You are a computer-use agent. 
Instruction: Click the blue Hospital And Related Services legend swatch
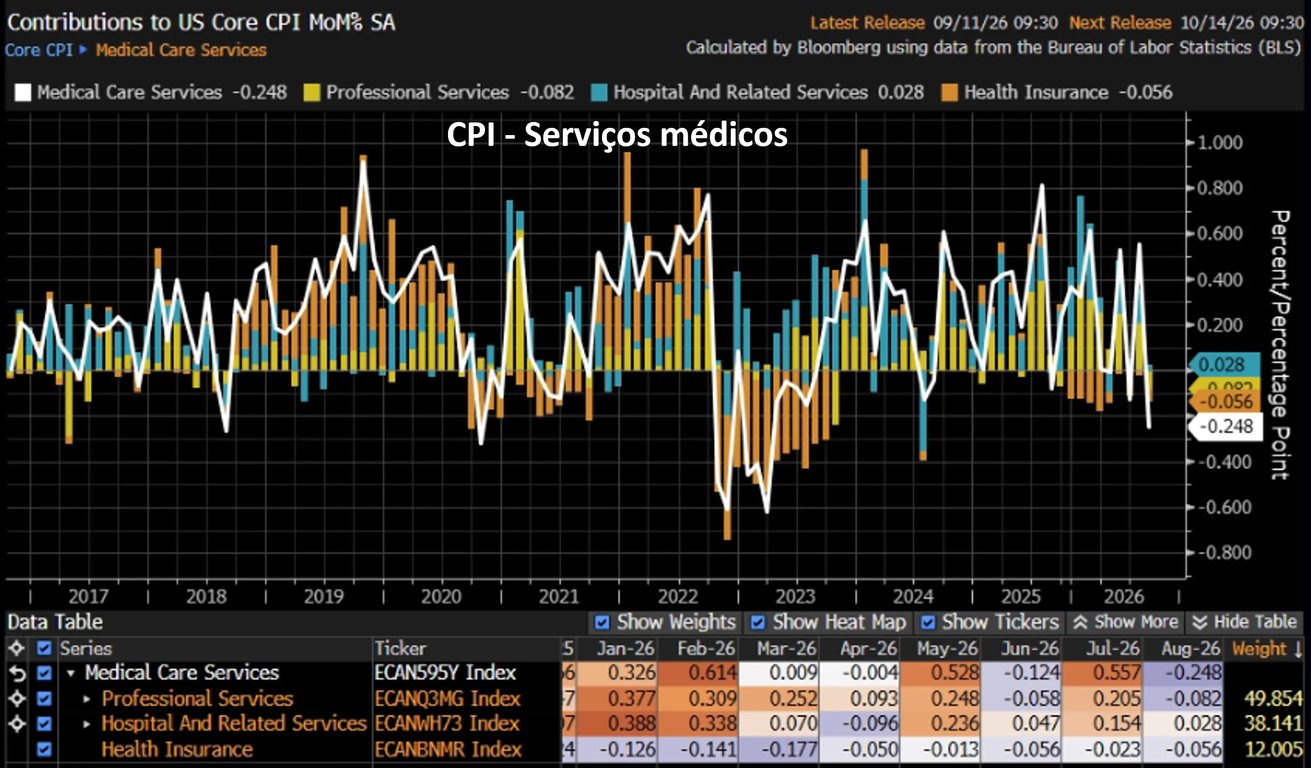click(599, 93)
